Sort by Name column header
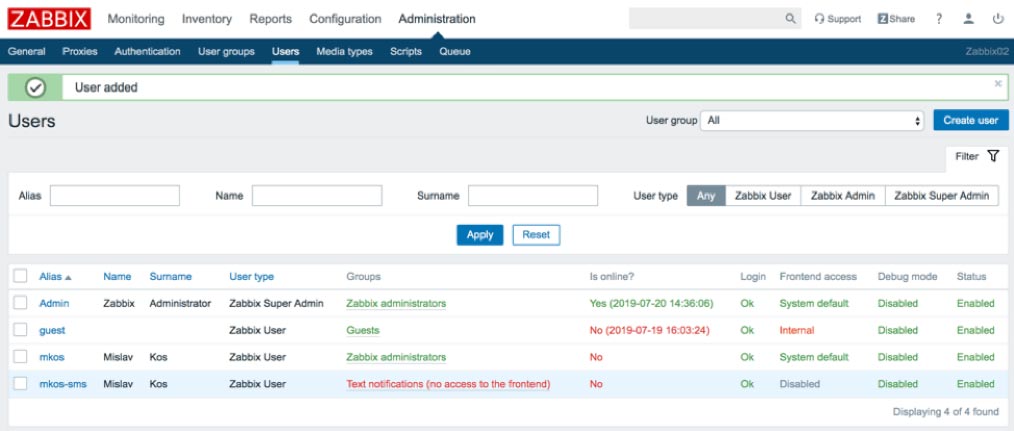Image resolution: width=1014 pixels, height=431 pixels. 117,276
